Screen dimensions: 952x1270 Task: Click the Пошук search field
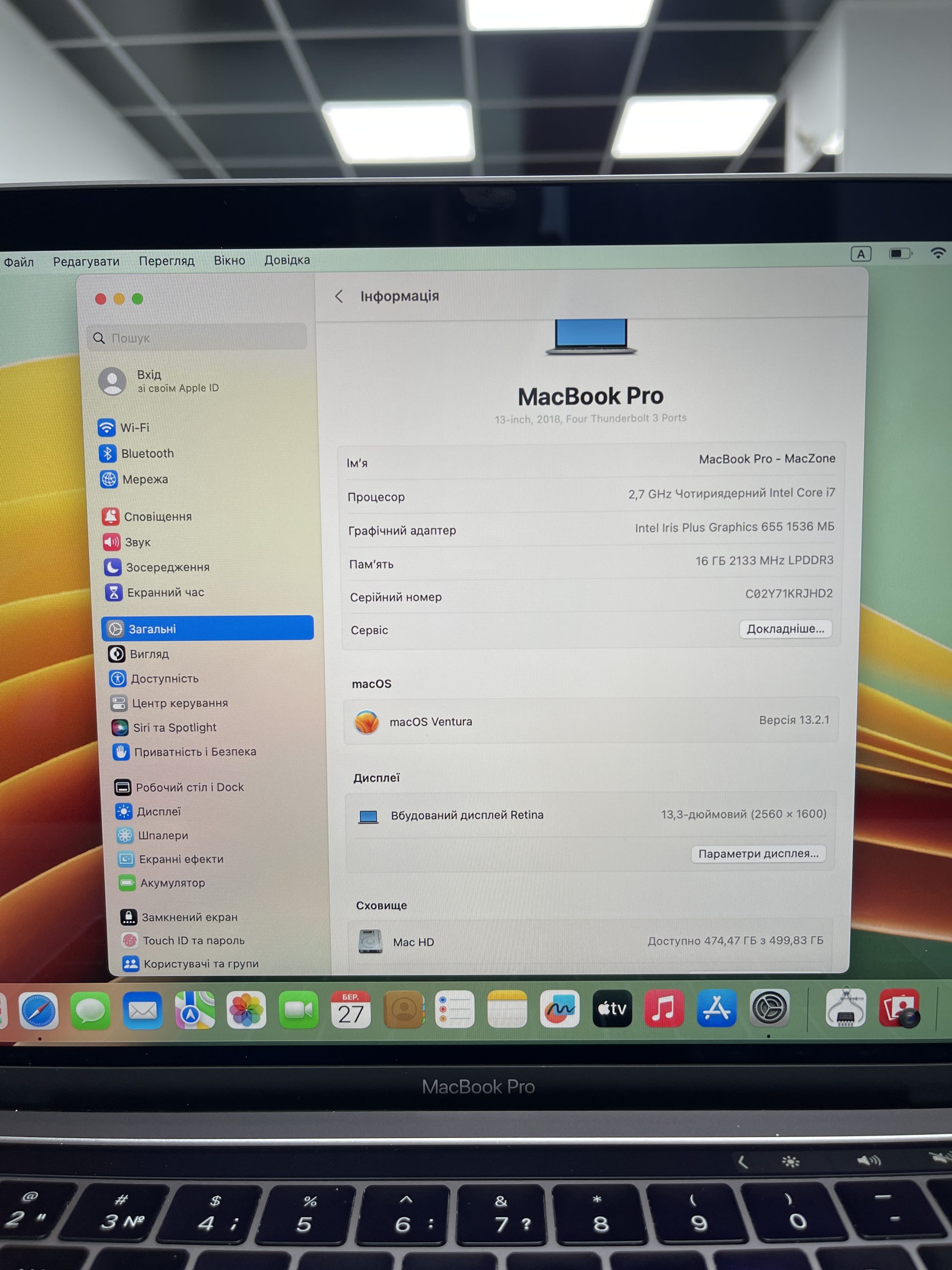tap(197, 338)
